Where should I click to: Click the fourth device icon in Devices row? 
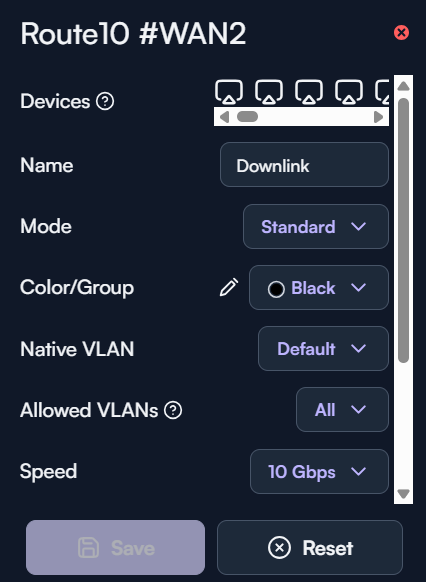point(349,91)
